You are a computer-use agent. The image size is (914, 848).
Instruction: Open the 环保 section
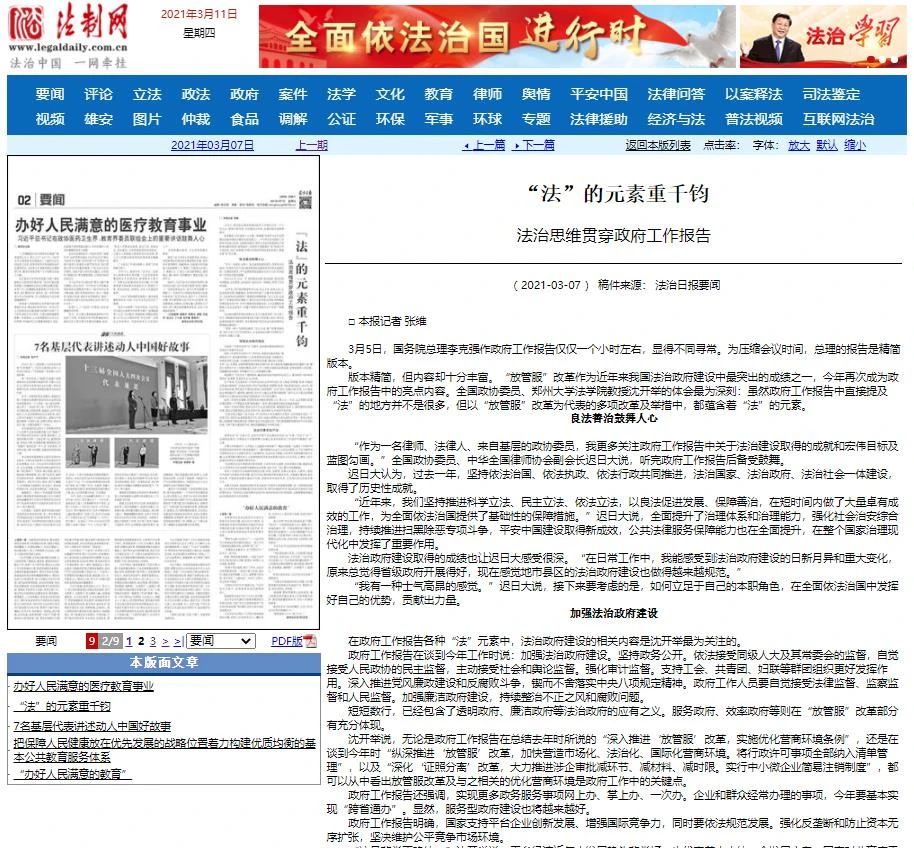click(x=390, y=119)
